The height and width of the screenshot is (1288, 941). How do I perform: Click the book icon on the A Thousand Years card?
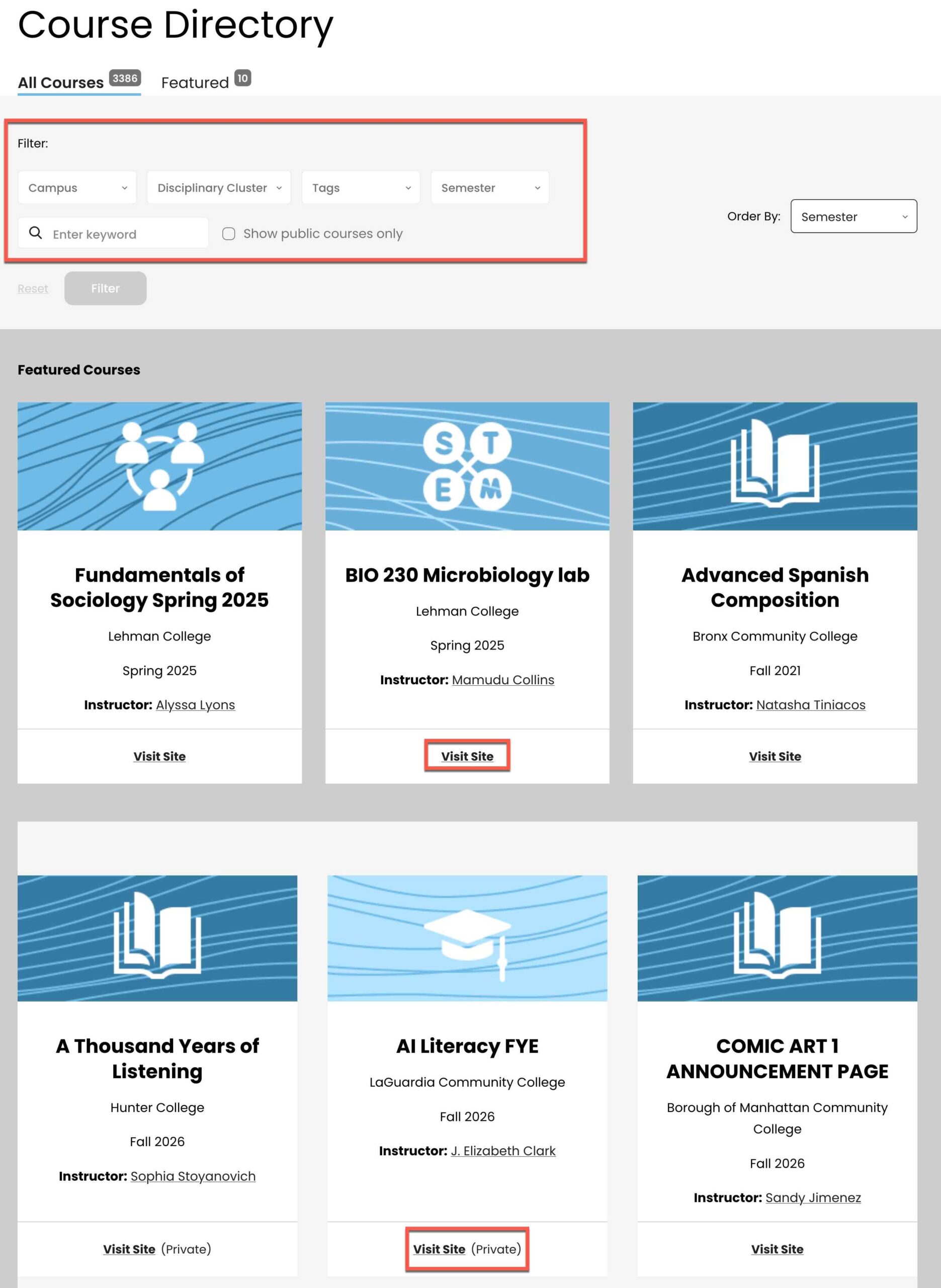(157, 935)
